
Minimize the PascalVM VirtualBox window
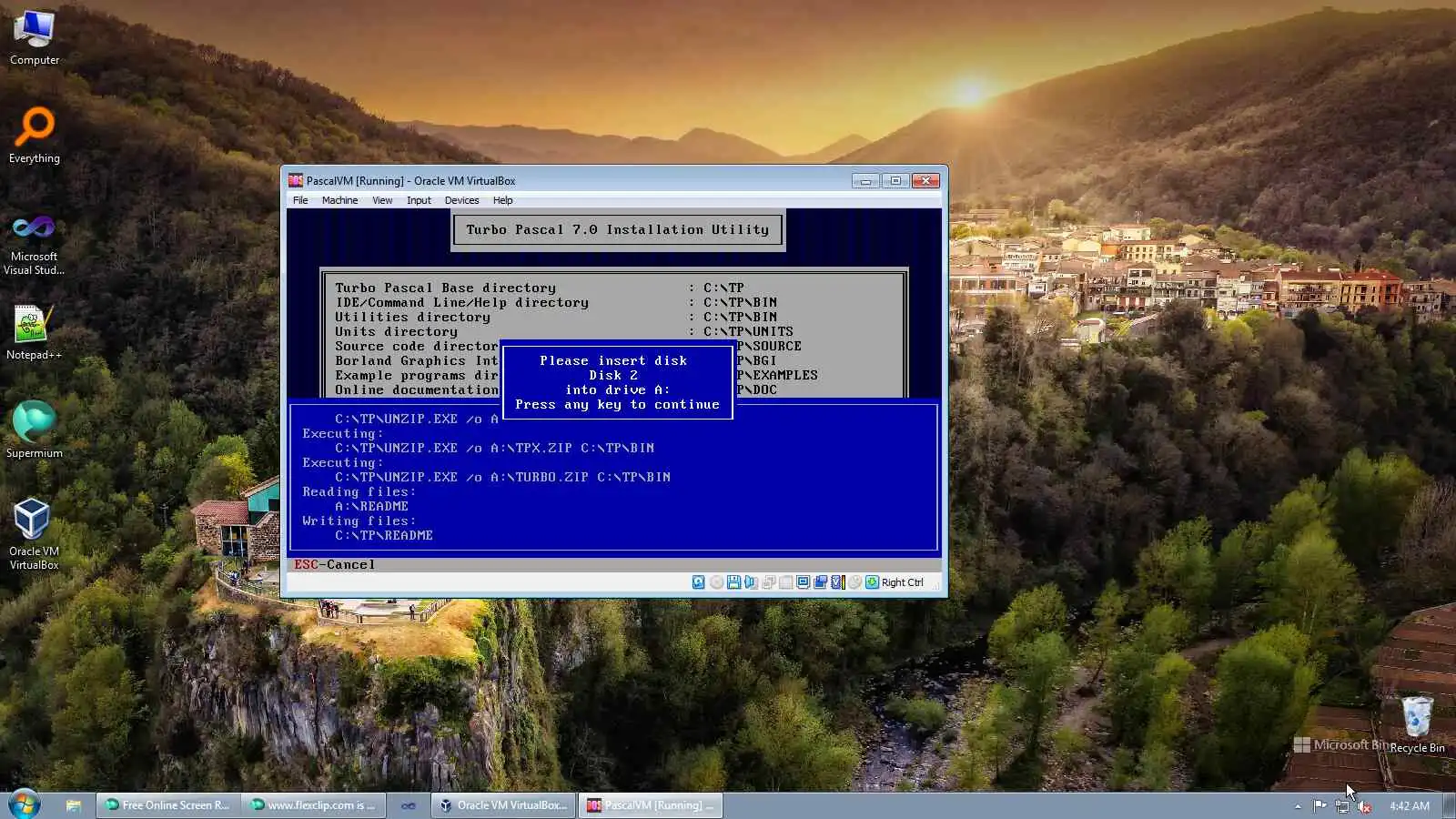(x=865, y=180)
